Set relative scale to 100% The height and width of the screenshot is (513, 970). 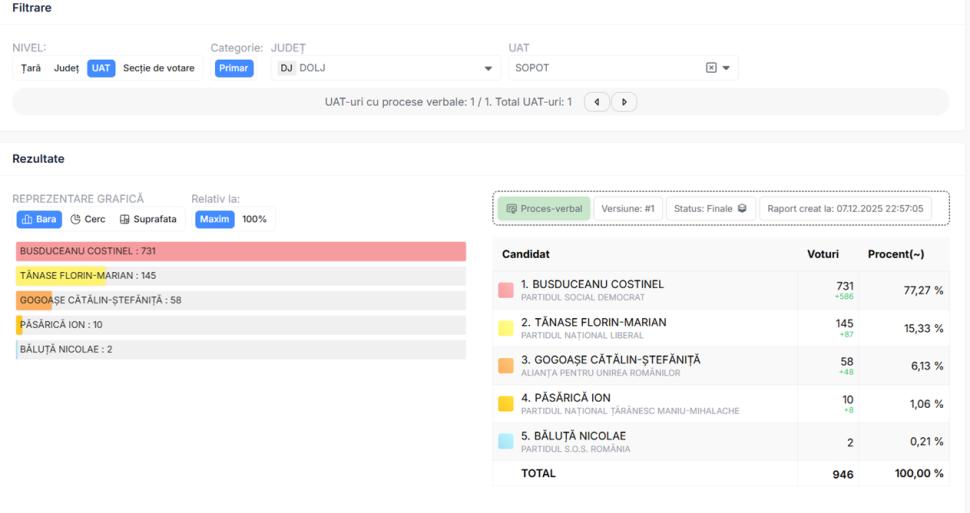(254, 219)
